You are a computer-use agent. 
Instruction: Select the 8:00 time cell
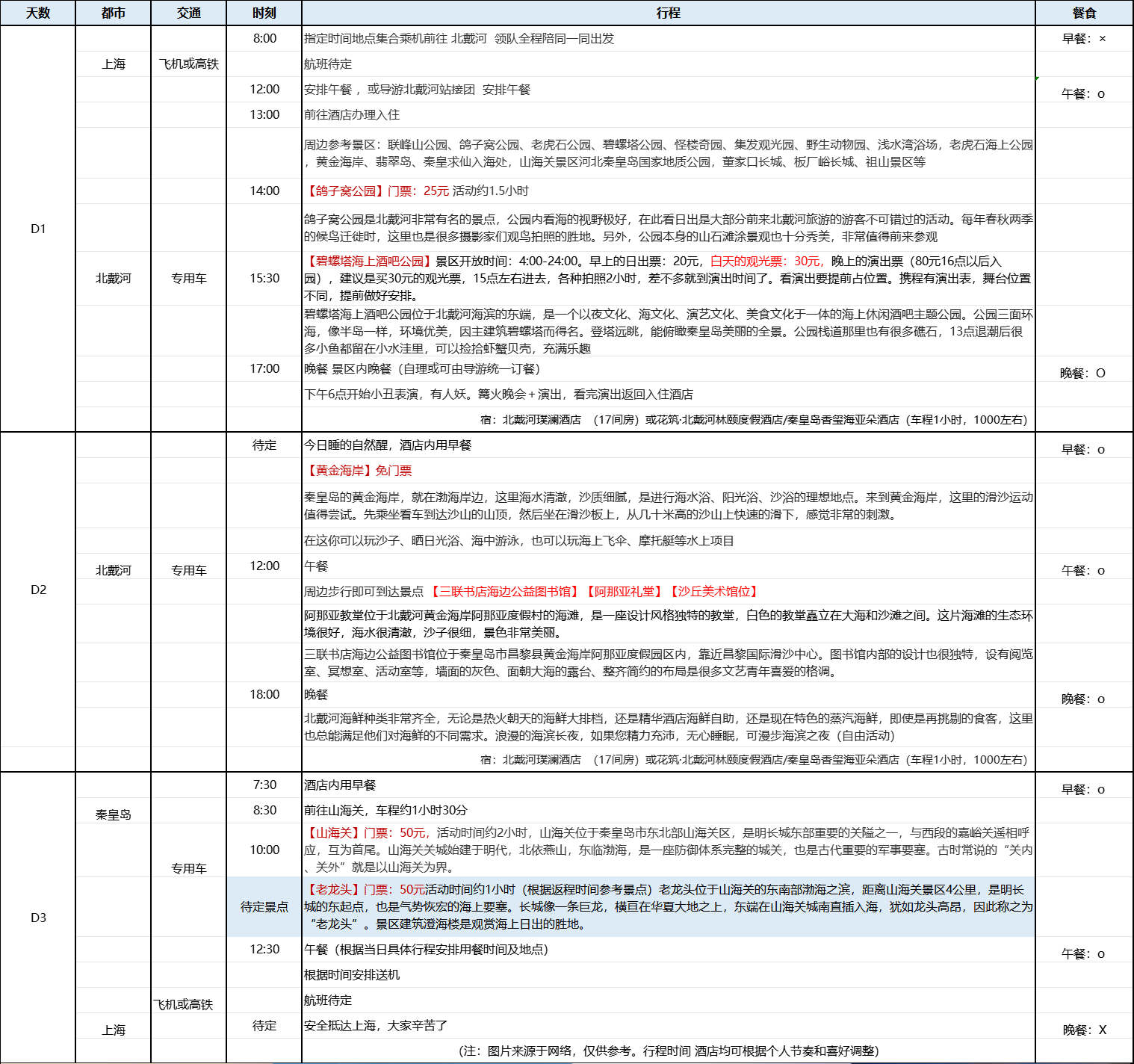pos(264,39)
